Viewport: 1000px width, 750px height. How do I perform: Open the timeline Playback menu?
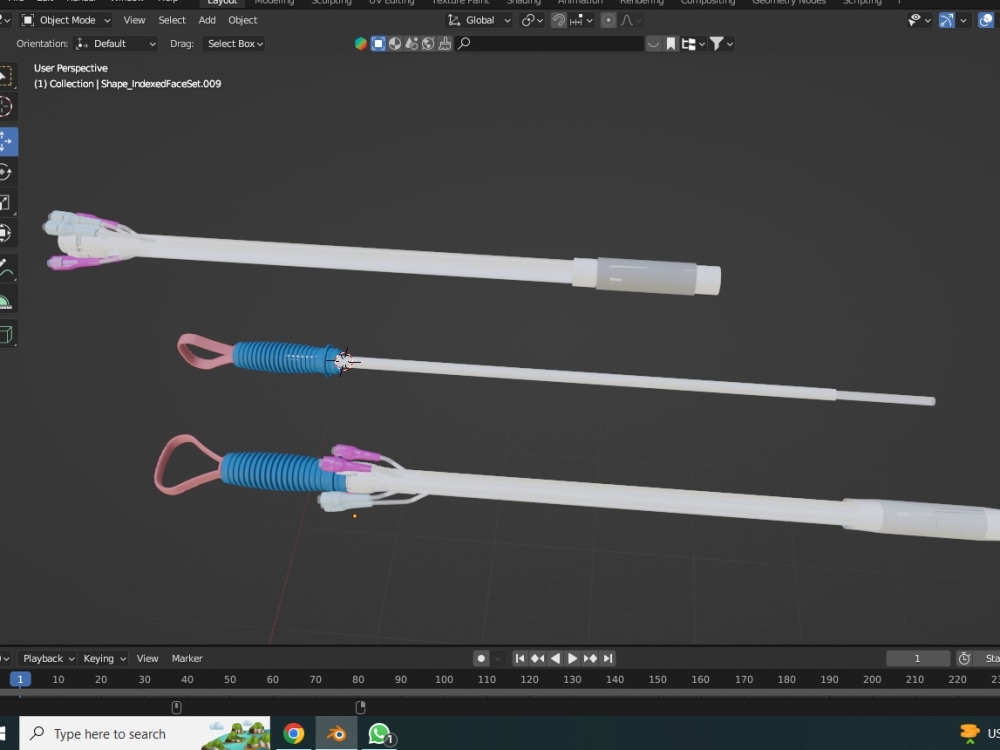tap(48, 658)
